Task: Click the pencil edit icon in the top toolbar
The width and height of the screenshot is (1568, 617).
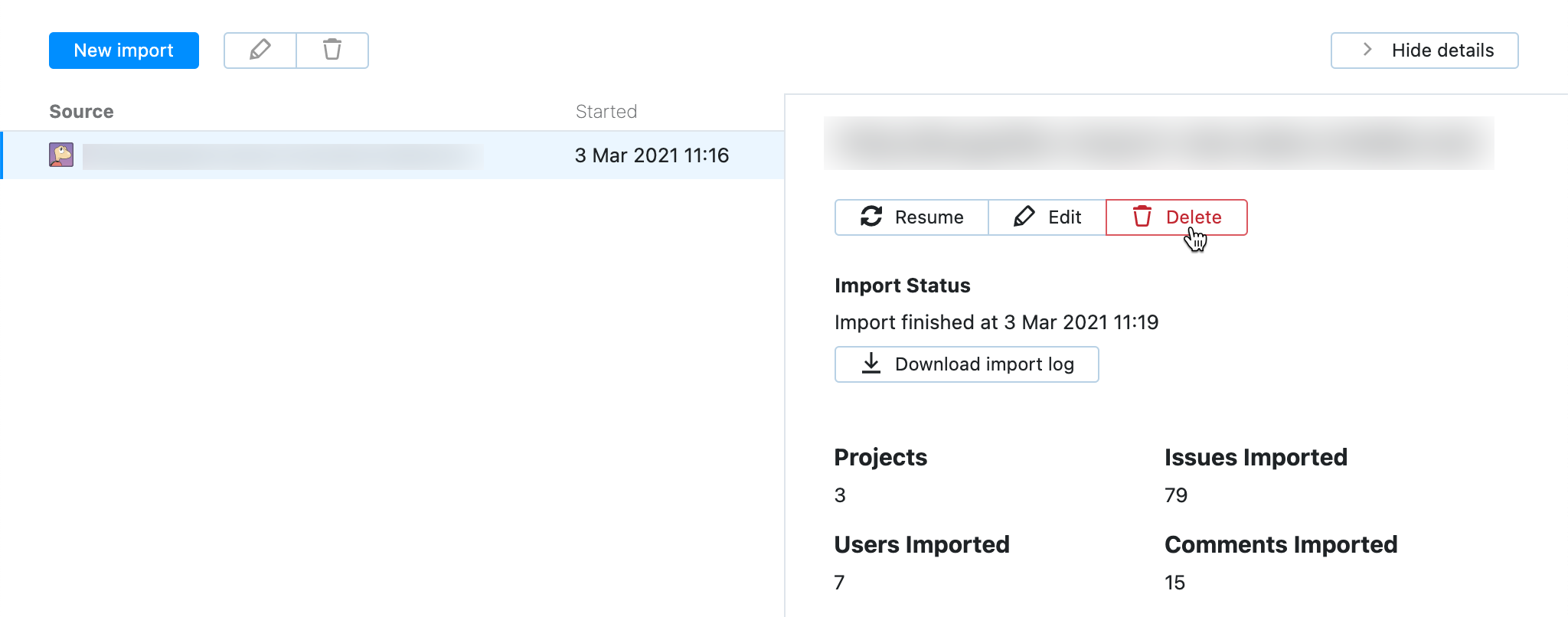Action: click(260, 51)
